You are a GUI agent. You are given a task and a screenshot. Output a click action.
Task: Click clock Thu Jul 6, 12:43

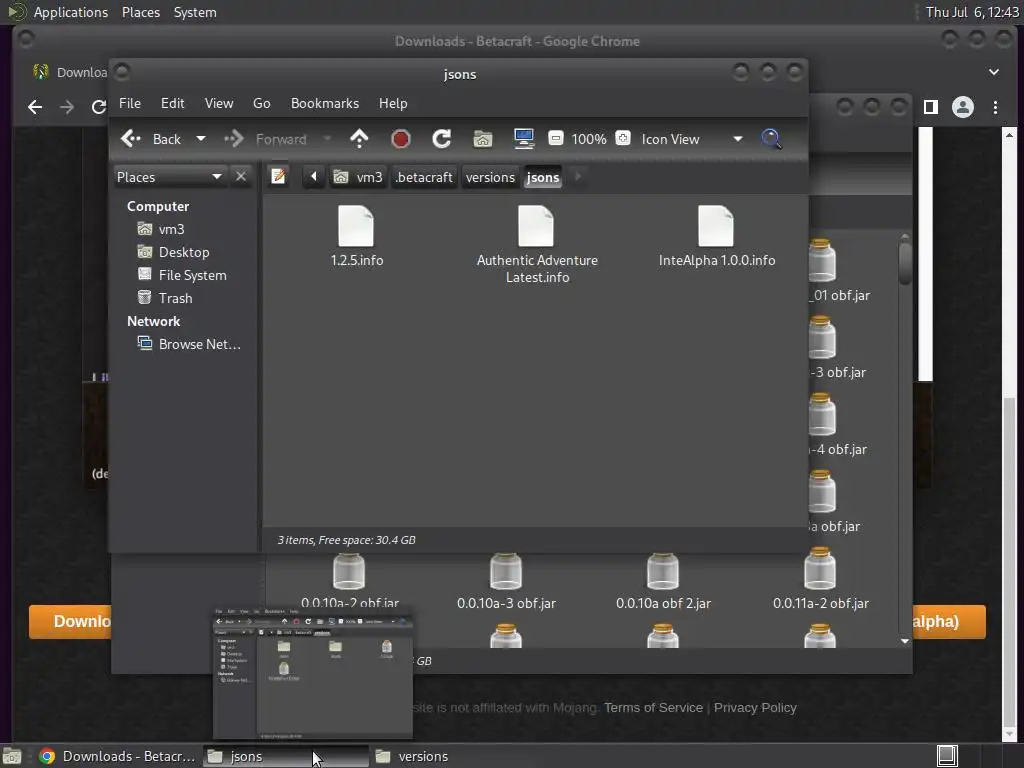[972, 12]
